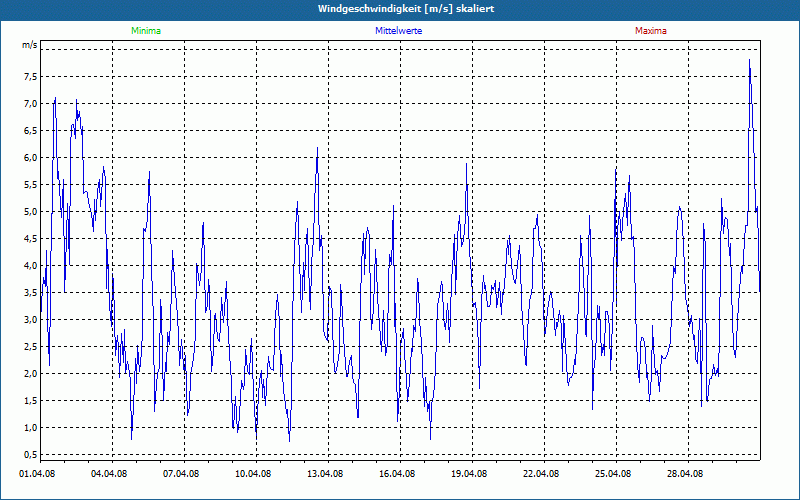Click the 5,5 y-axis value

coord(30,185)
